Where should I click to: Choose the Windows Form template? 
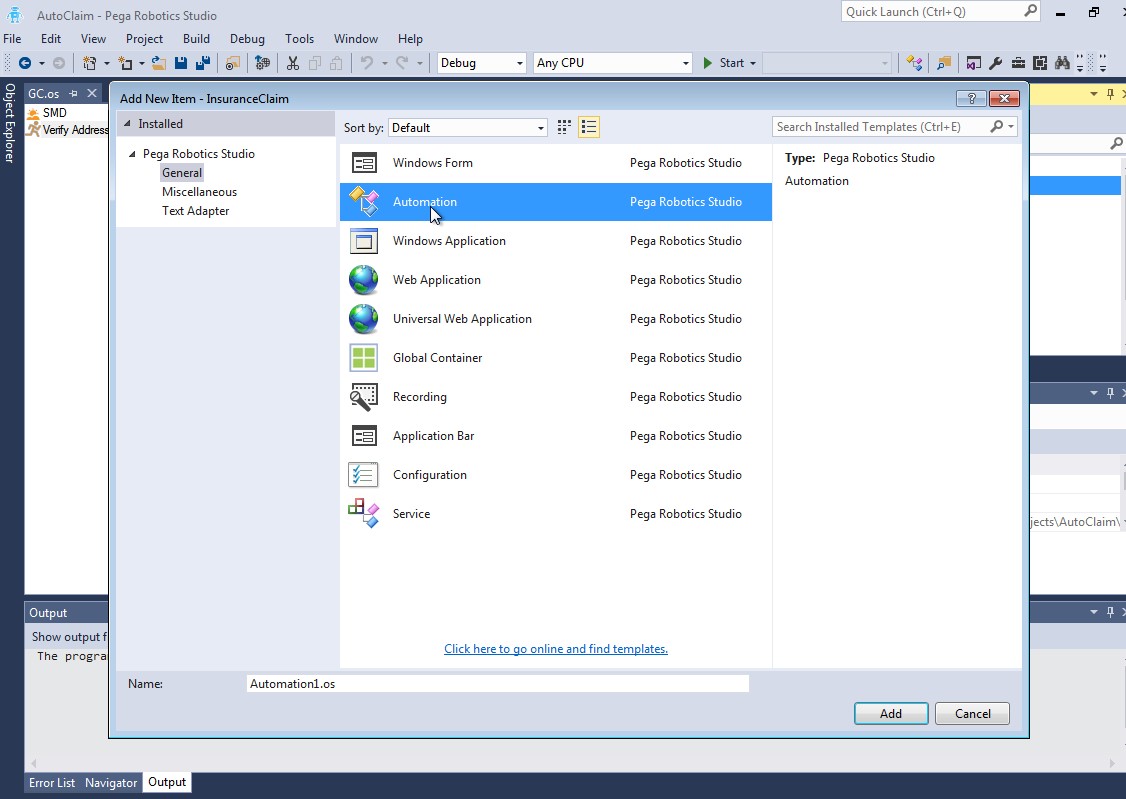(x=433, y=162)
